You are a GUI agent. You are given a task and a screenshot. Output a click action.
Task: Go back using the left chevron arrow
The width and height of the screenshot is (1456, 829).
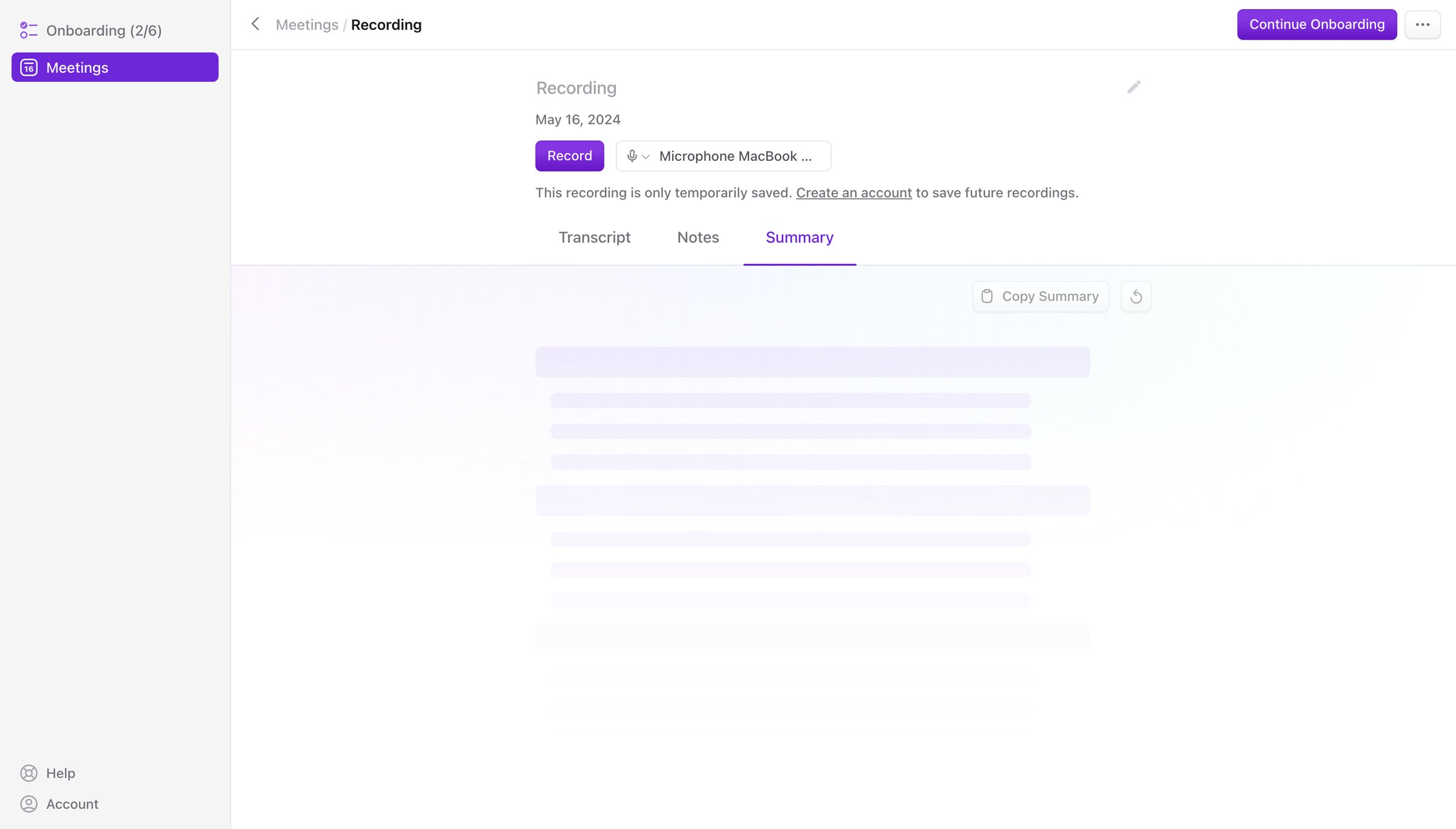click(x=255, y=24)
